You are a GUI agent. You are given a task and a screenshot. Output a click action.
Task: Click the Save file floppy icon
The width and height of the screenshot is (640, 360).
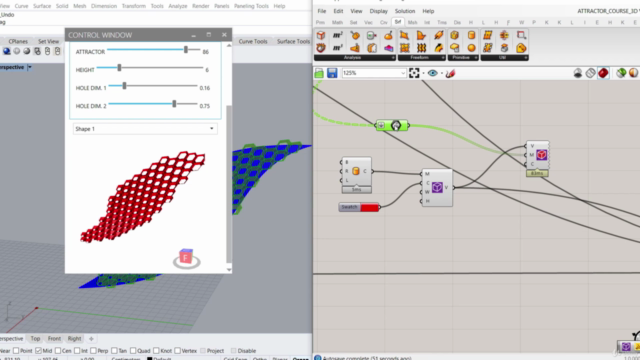pos(332,73)
